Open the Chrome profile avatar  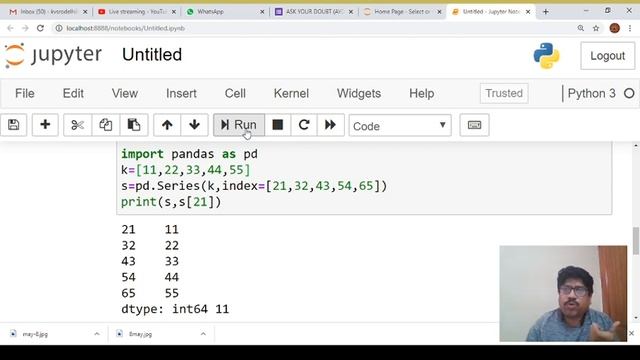pyautogui.click(x=615, y=28)
